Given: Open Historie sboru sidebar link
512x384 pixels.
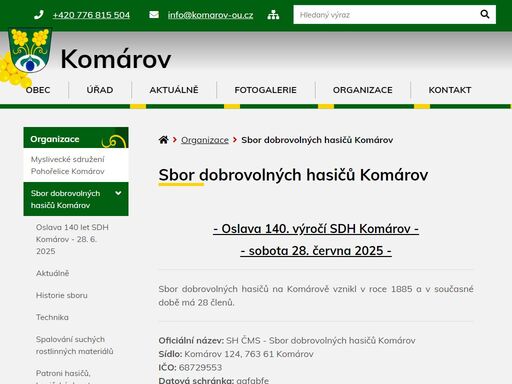Looking at the screenshot, I should (x=62, y=295).
